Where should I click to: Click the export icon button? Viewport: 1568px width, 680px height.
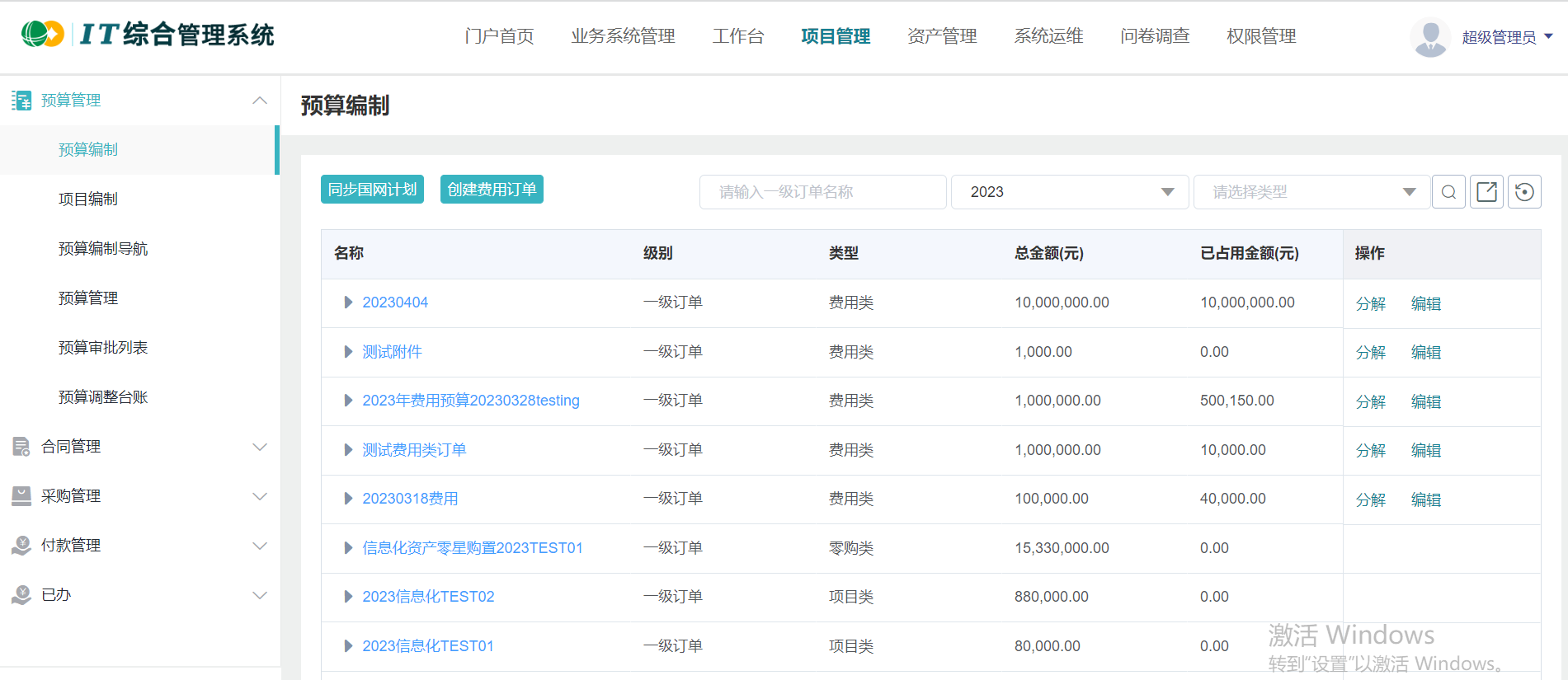[1486, 192]
